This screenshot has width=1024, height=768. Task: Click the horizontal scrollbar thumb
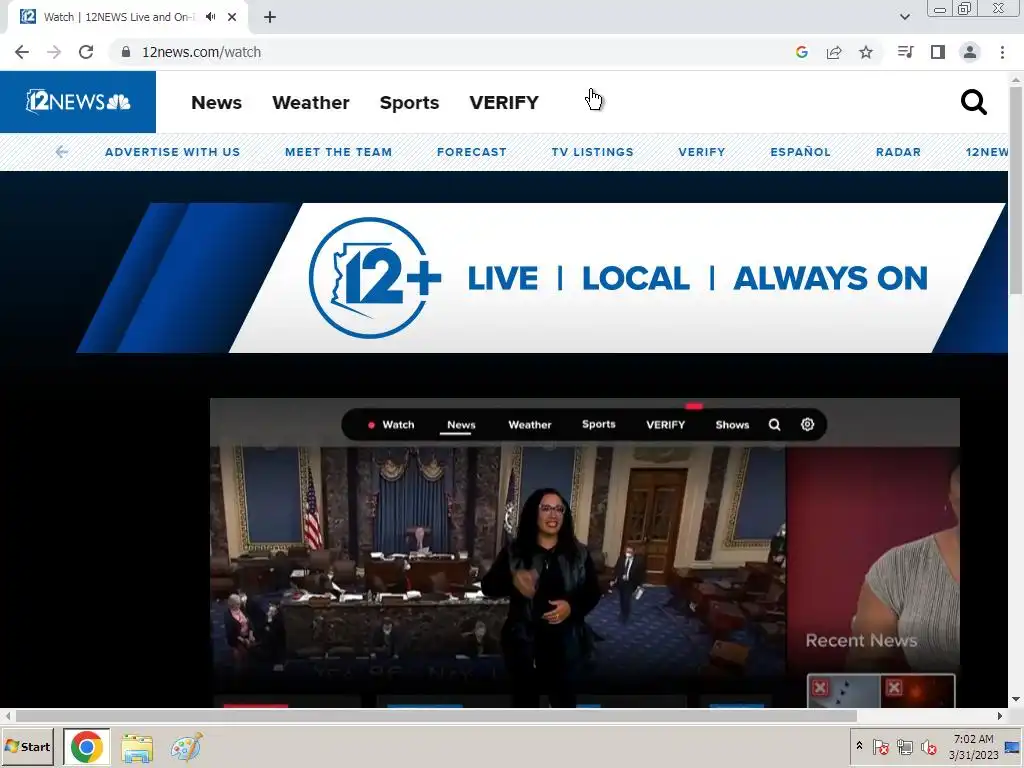click(436, 716)
